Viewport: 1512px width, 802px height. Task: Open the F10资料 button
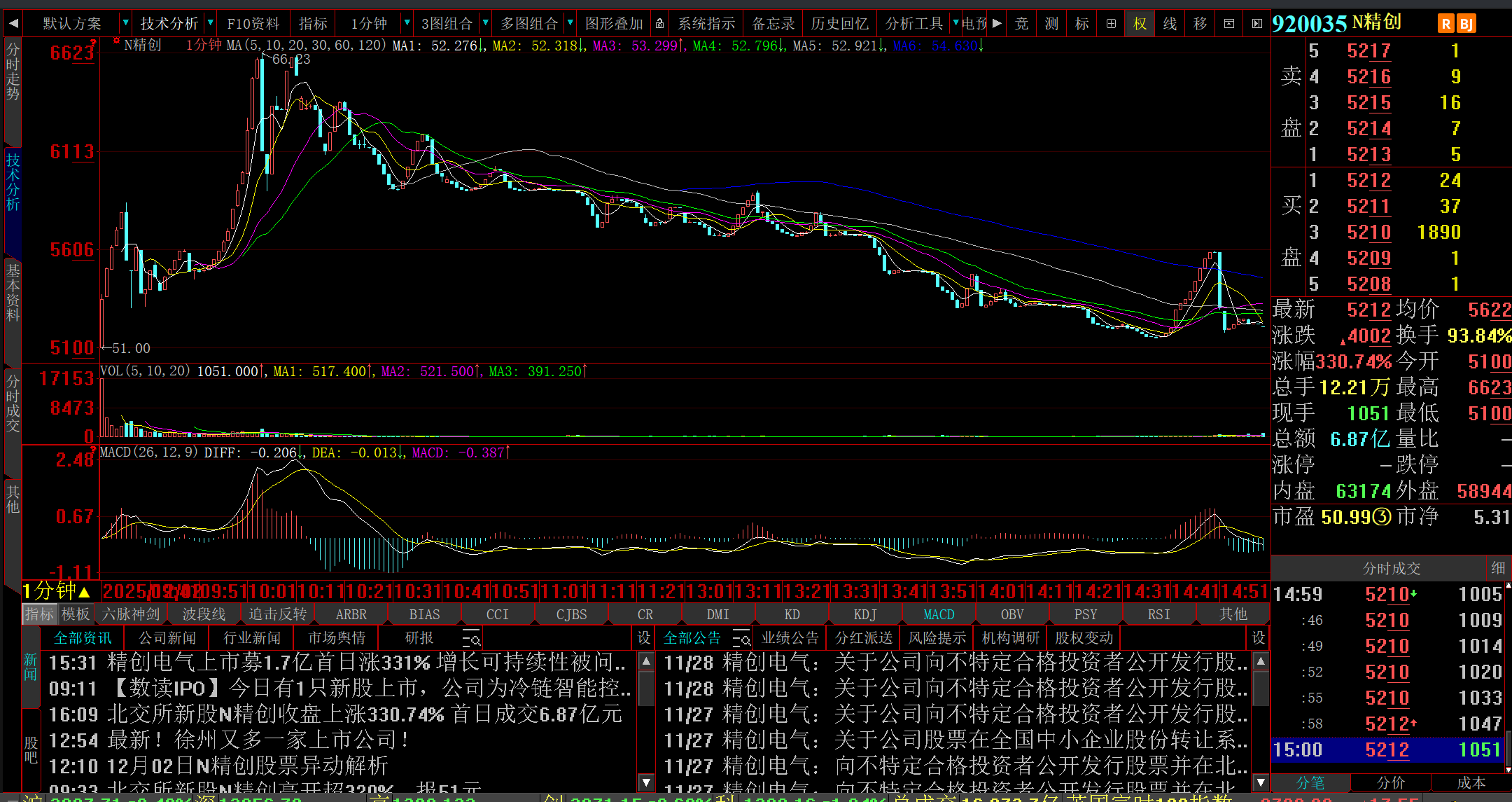[253, 24]
